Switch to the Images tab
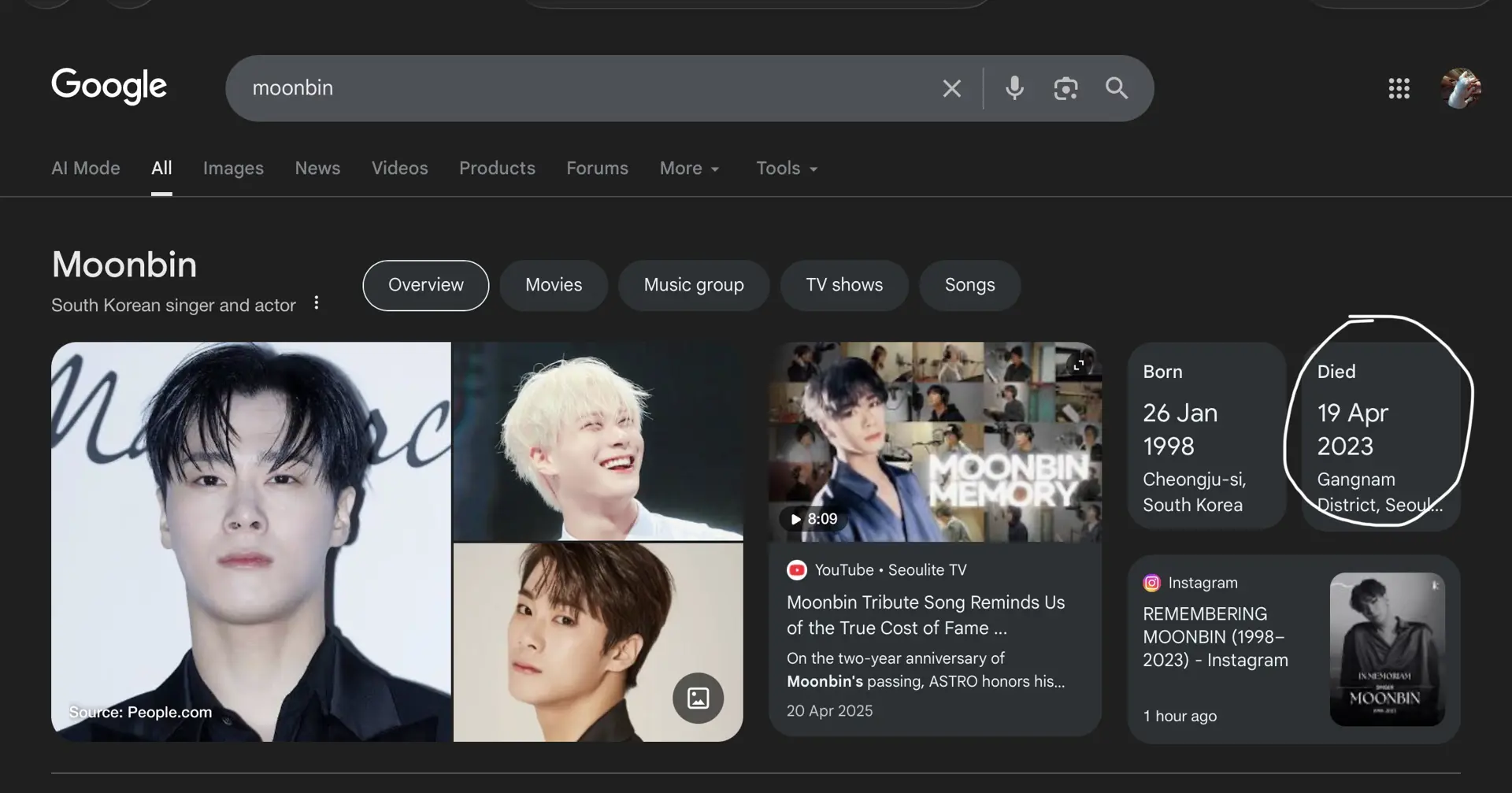1512x793 pixels. point(233,169)
